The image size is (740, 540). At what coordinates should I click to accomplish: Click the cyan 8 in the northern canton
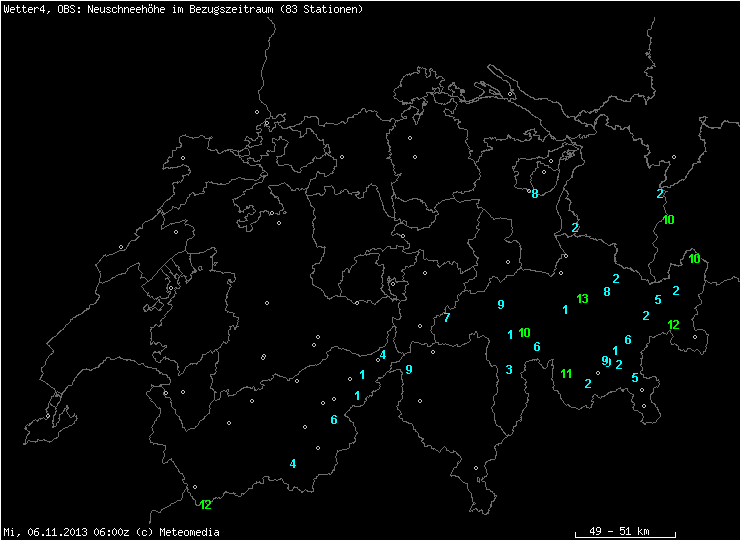click(535, 194)
